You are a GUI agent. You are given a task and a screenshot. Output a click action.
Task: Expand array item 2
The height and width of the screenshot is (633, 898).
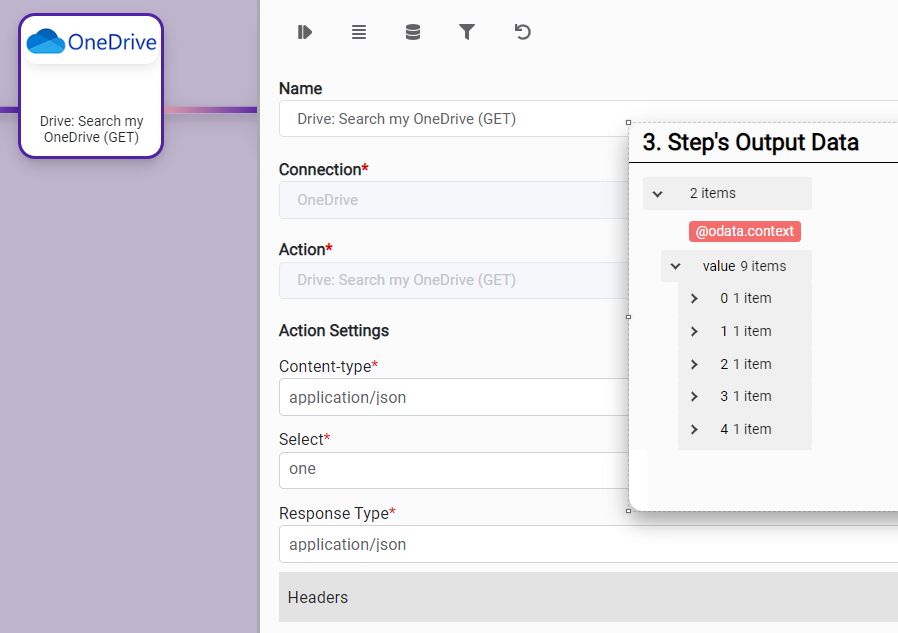pyautogui.click(x=694, y=365)
